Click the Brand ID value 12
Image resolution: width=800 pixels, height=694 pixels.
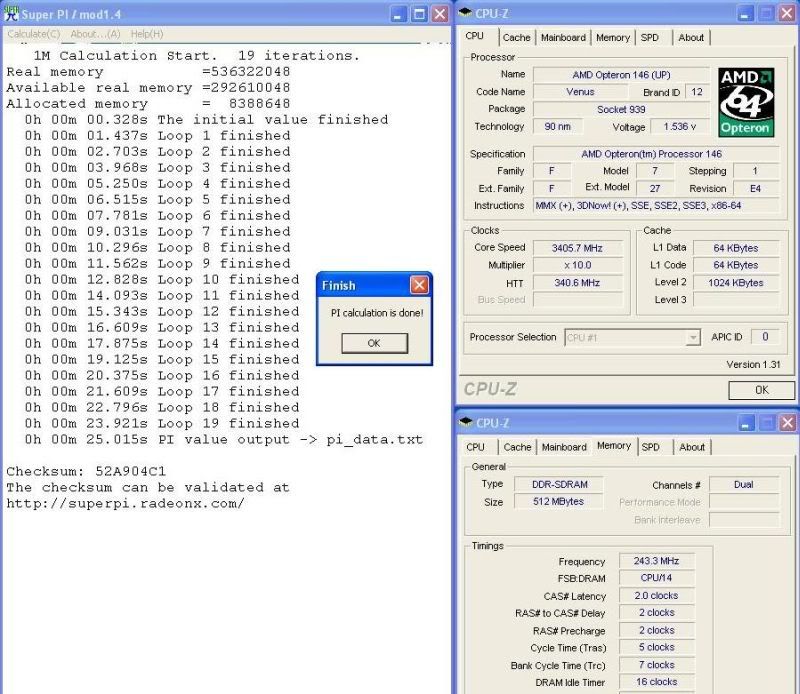click(x=697, y=92)
